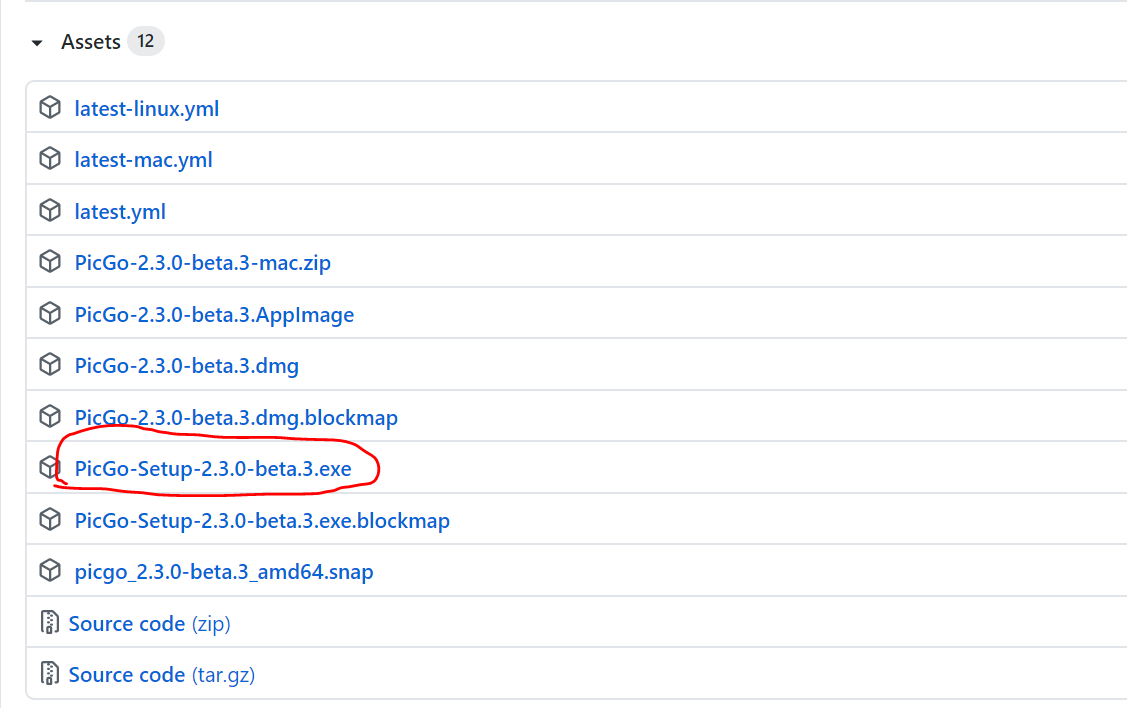Screen dimensions: 1127x708
Task: Download Source code (zip)
Action: point(150,623)
